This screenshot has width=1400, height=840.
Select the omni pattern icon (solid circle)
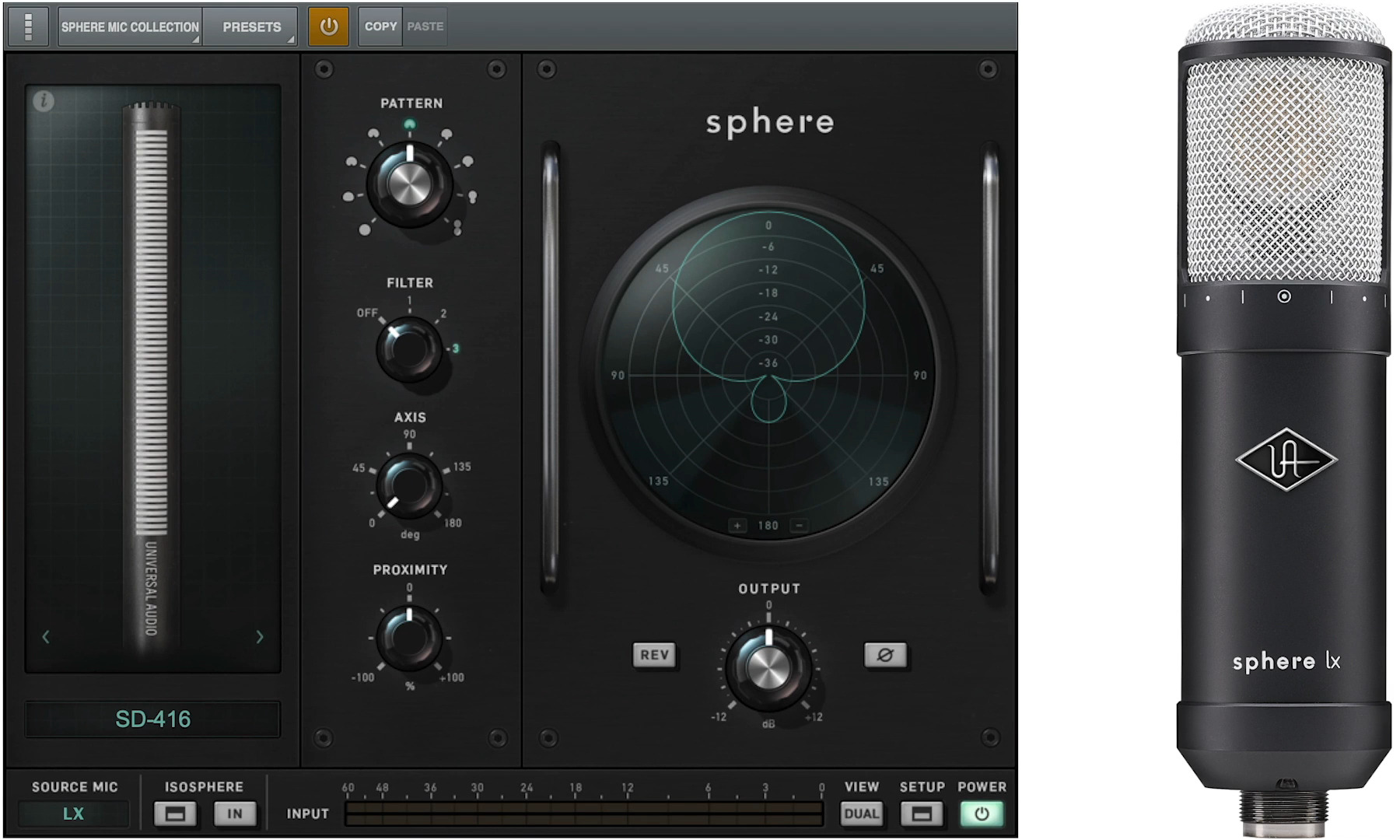pos(364,229)
